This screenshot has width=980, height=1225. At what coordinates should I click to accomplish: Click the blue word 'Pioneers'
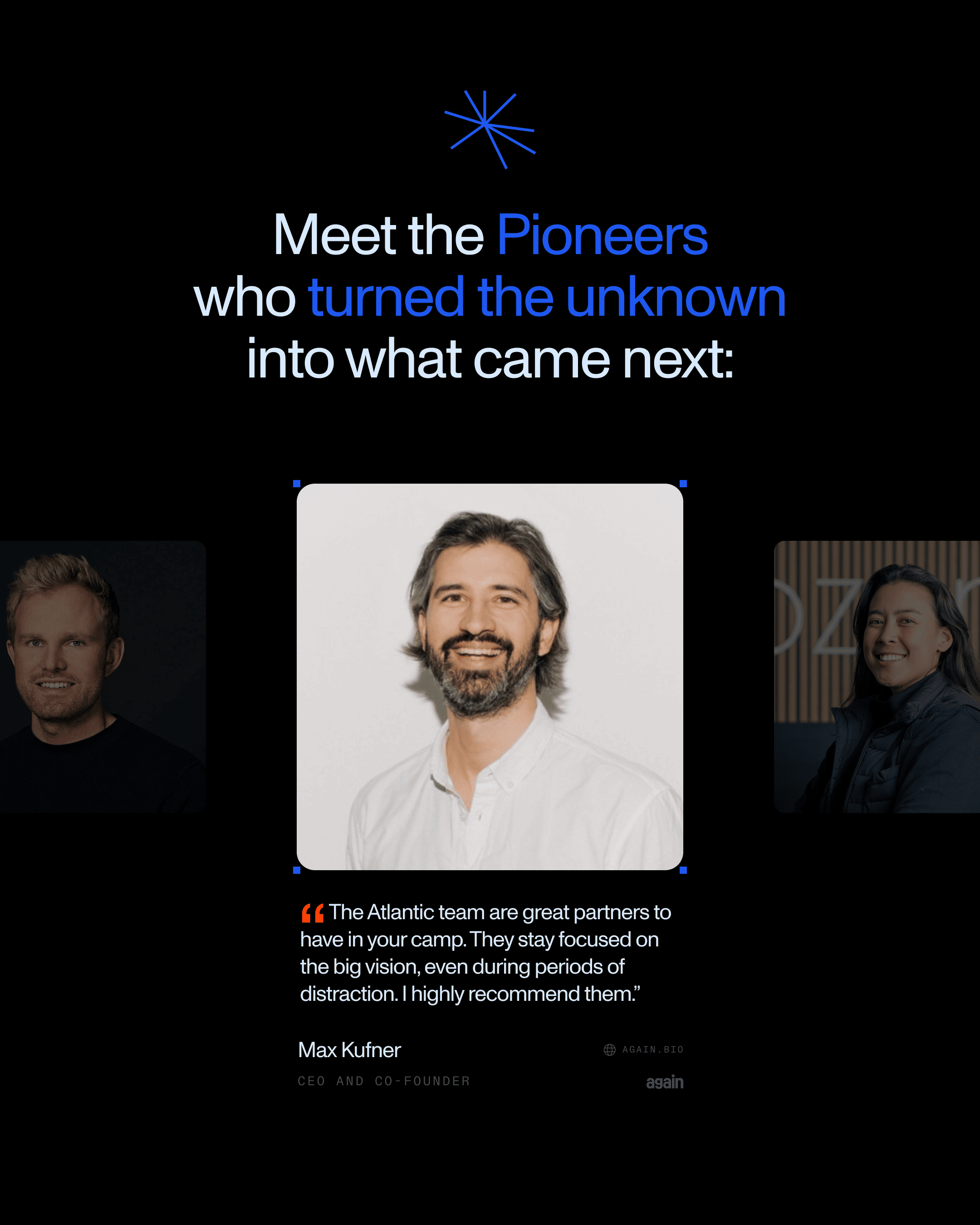click(602, 235)
